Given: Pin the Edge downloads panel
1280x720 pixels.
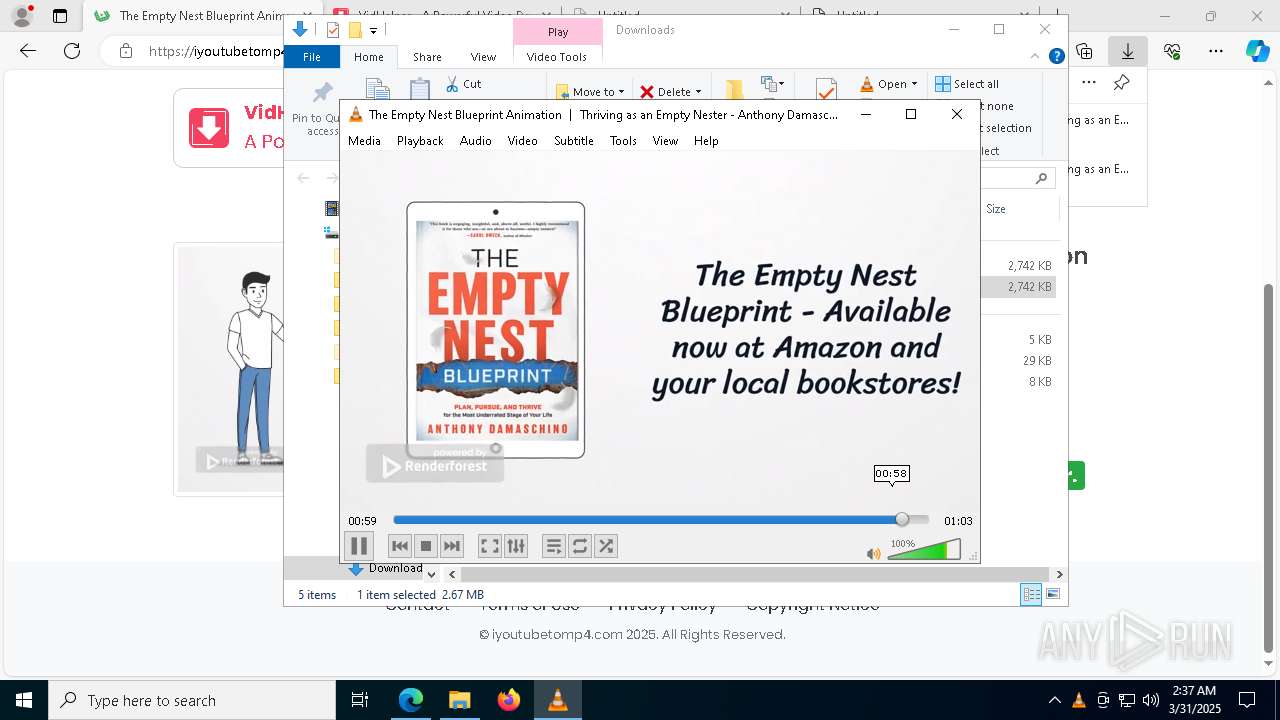Looking at the screenshot, I should 1122,82.
